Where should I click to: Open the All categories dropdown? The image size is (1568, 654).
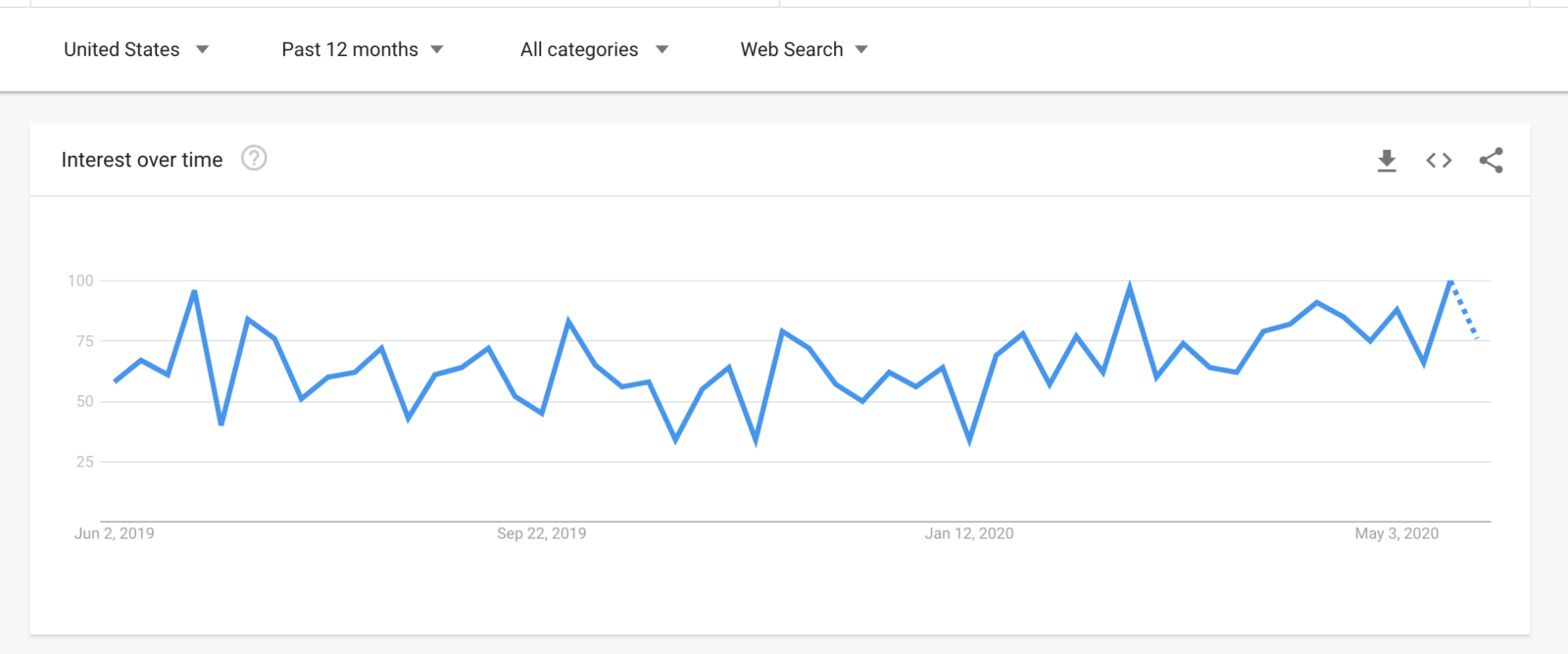click(x=594, y=49)
